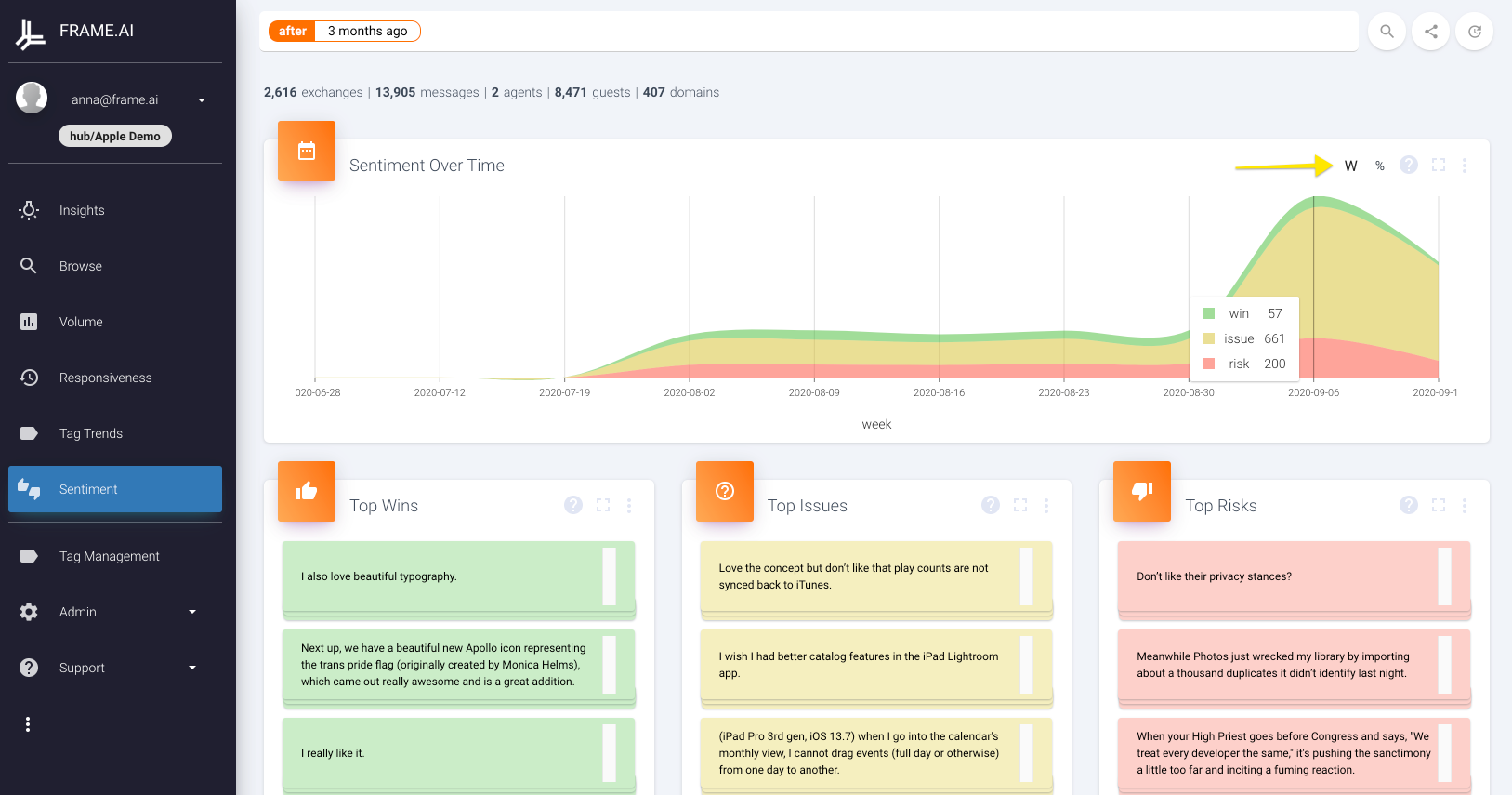The width and height of the screenshot is (1512, 795).
Task: Click the share icon button
Action: 1431,32
